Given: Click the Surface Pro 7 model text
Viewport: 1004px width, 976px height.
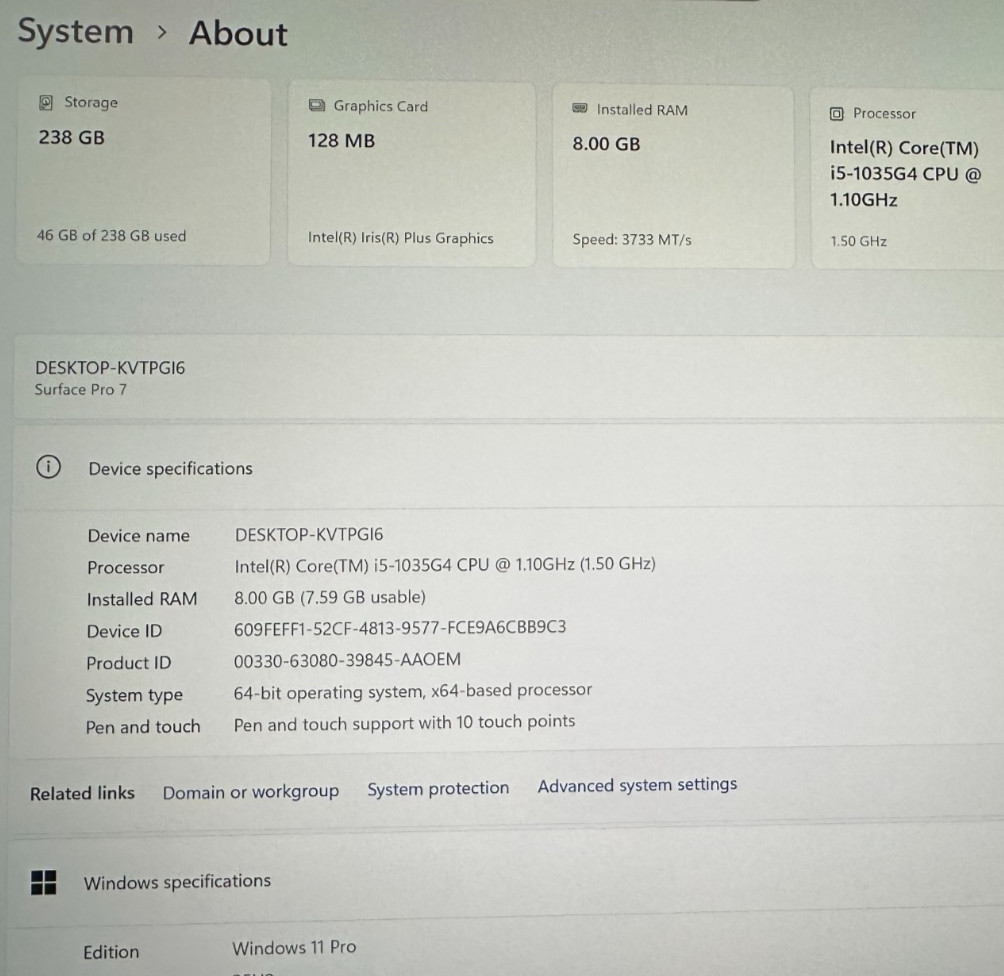Looking at the screenshot, I should (81, 389).
